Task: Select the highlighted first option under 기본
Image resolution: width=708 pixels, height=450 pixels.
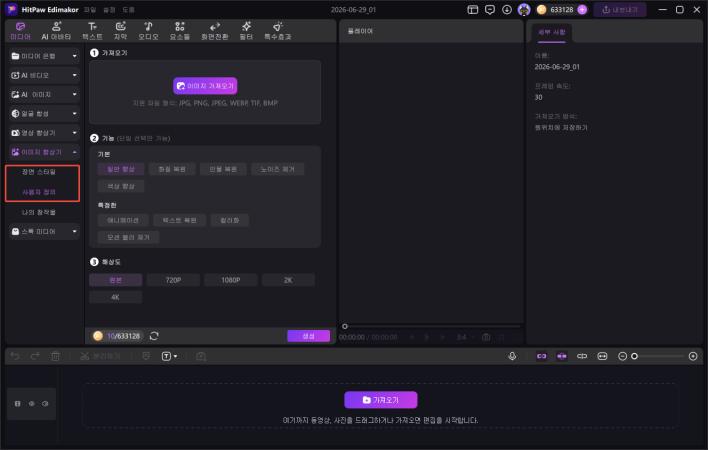Action: pos(121,169)
